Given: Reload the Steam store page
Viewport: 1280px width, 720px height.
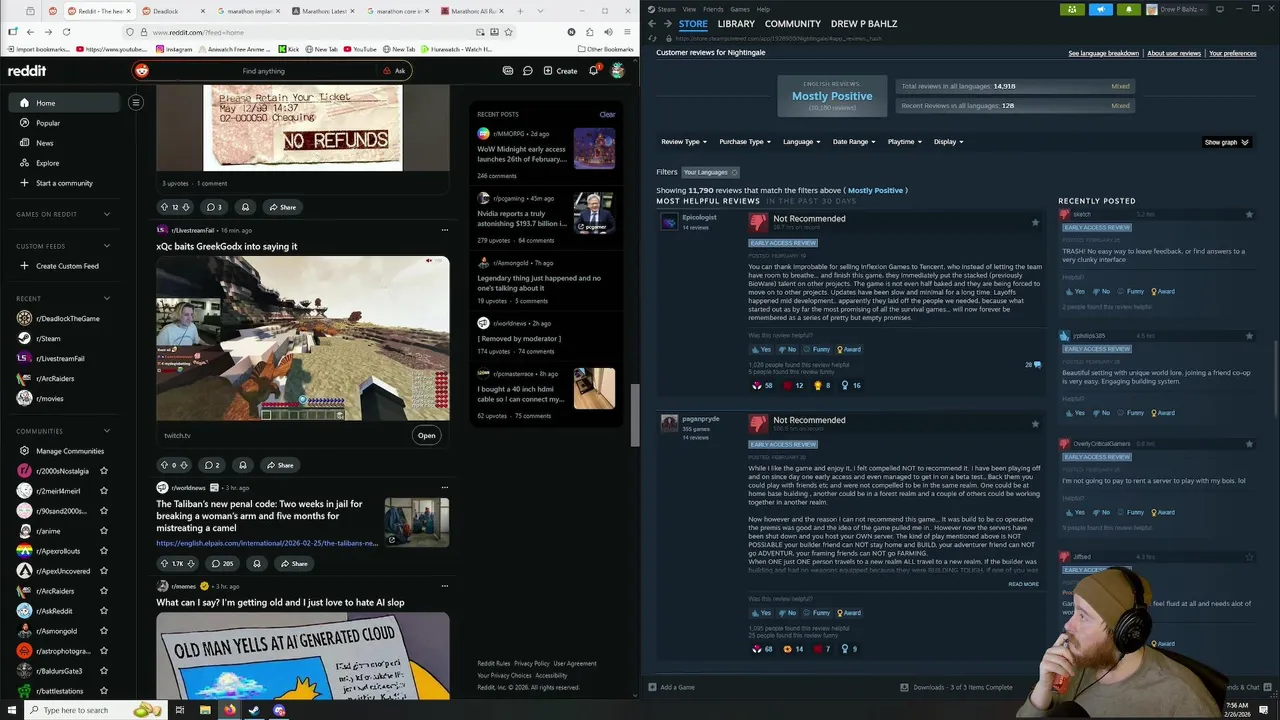Looking at the screenshot, I should click(x=652, y=38).
